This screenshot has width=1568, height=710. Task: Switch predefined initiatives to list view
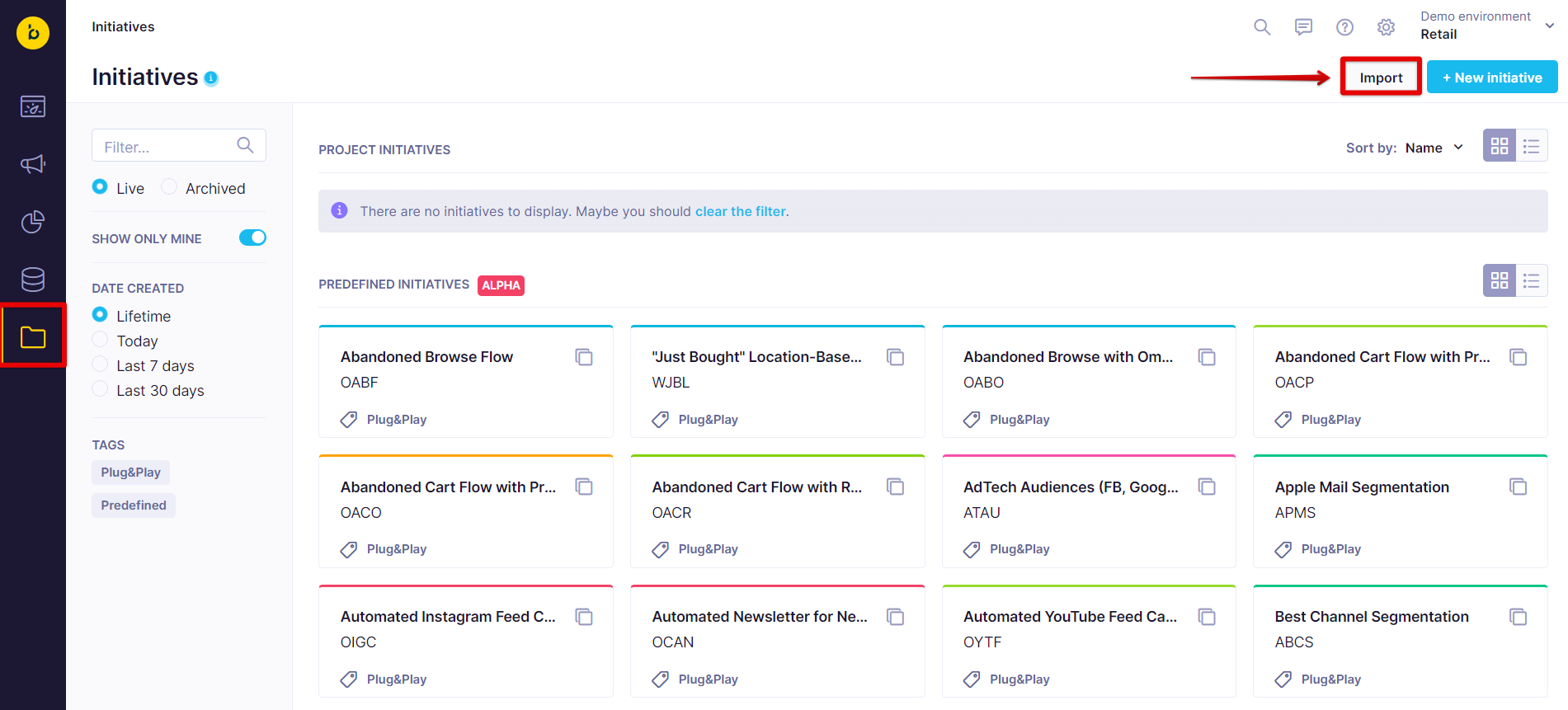1531,280
